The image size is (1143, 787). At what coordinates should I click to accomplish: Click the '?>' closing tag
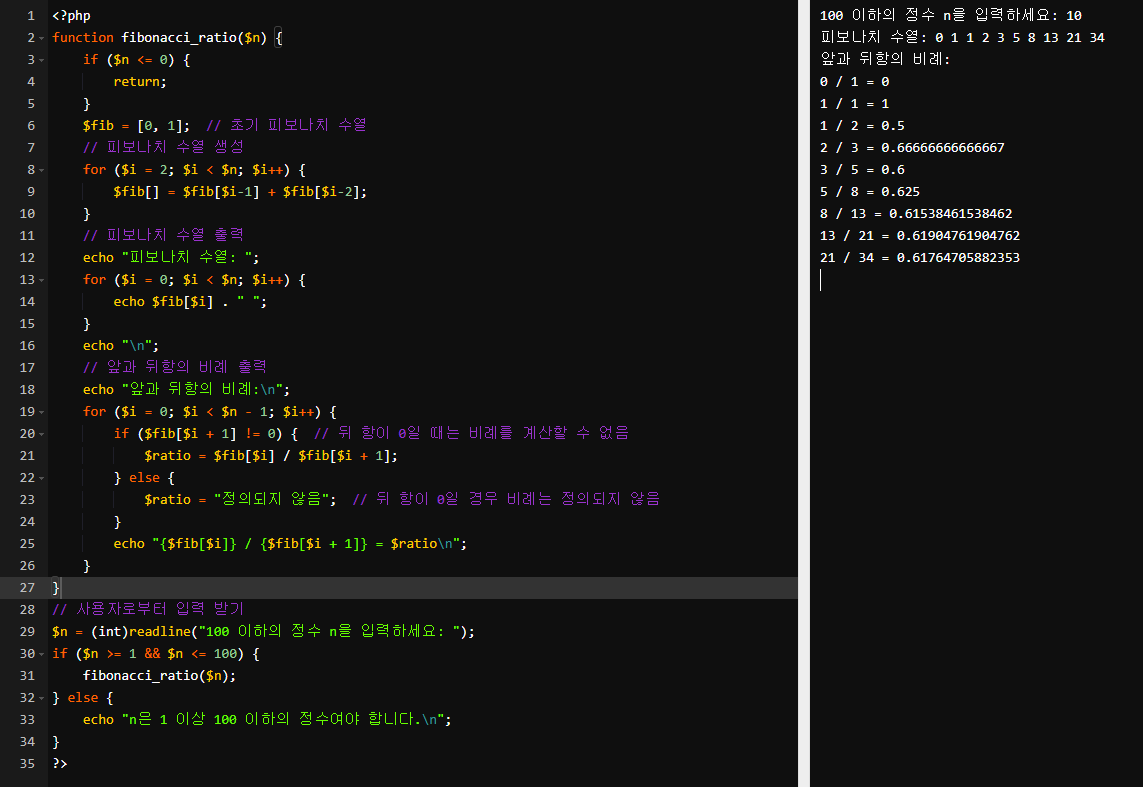coord(60,764)
